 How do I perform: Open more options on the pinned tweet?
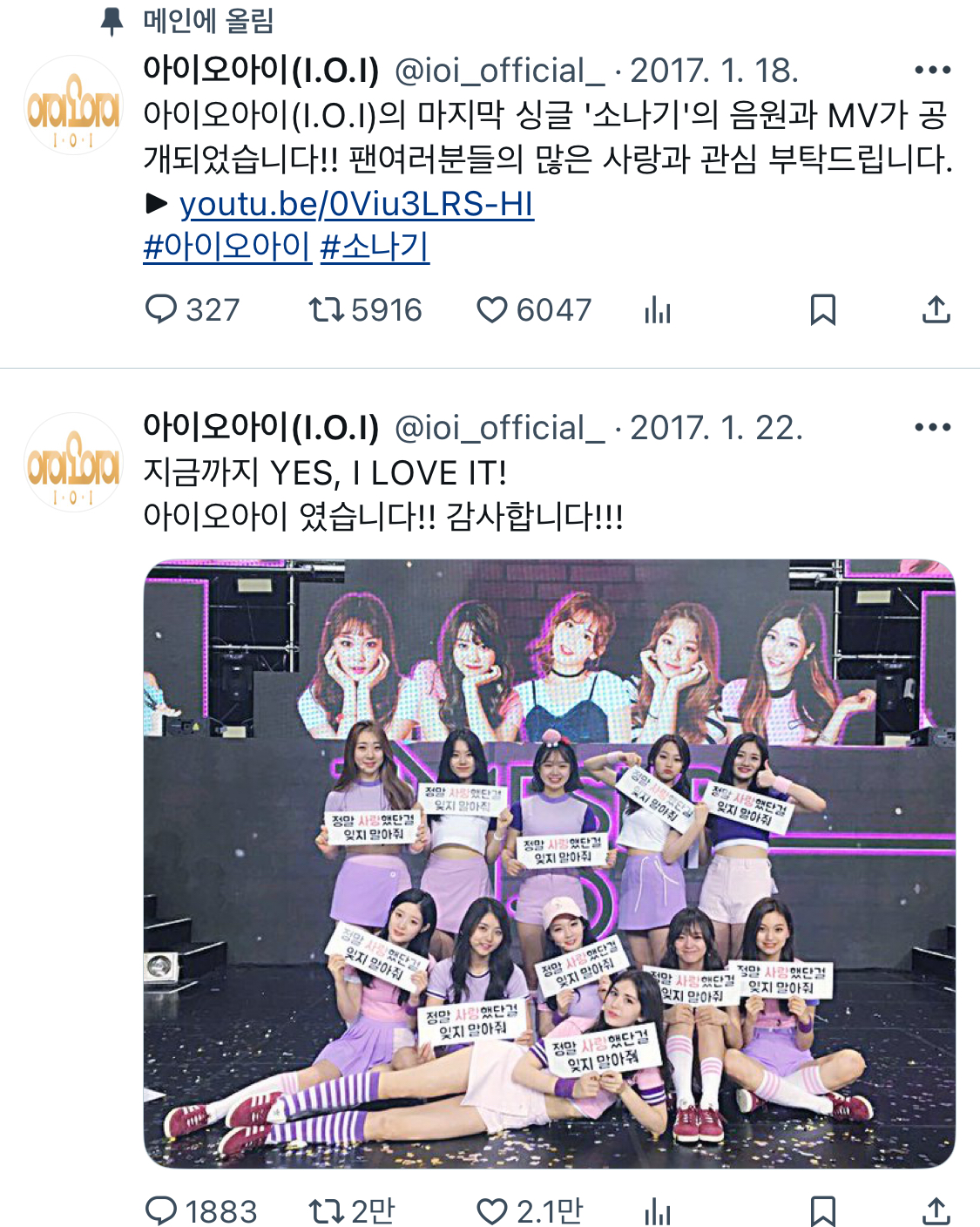coord(933,70)
